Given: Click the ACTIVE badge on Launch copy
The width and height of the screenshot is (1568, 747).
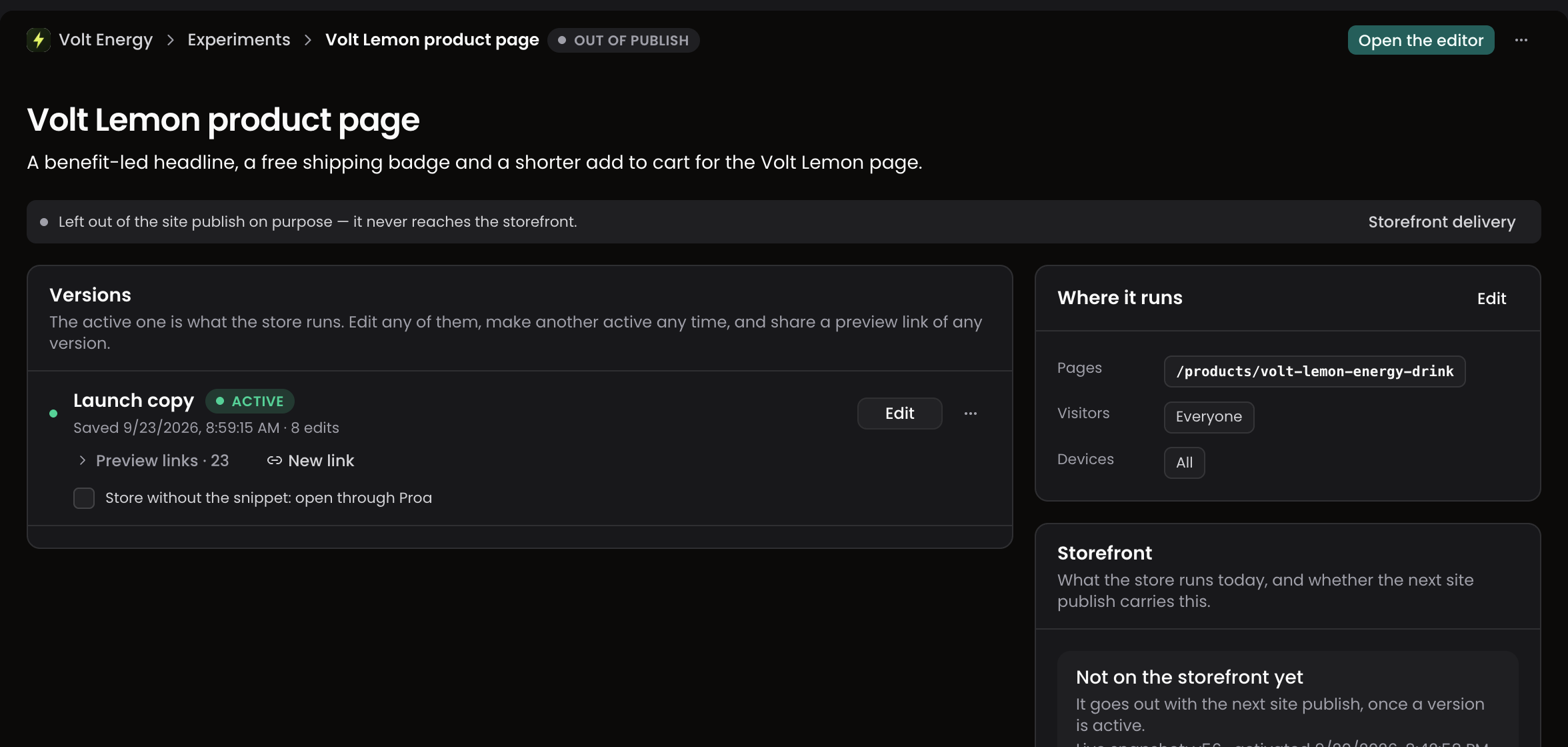Looking at the screenshot, I should 250,402.
